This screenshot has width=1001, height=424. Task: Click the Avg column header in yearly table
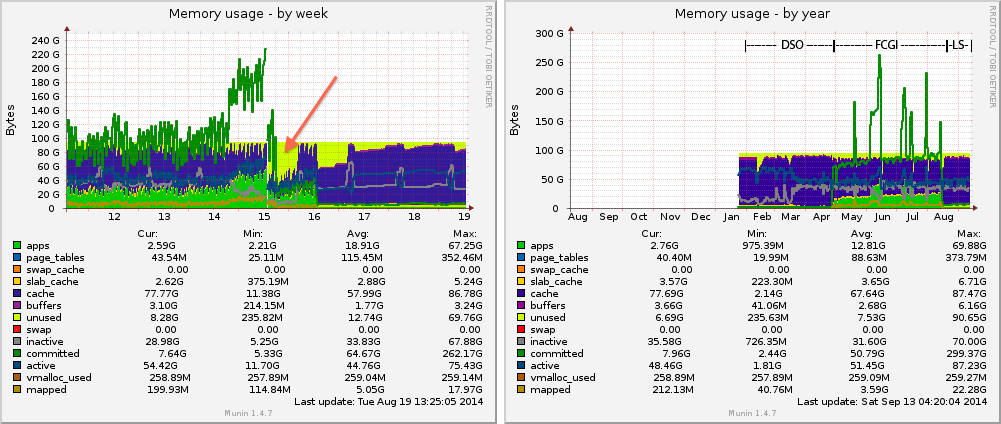pyautogui.click(x=859, y=233)
